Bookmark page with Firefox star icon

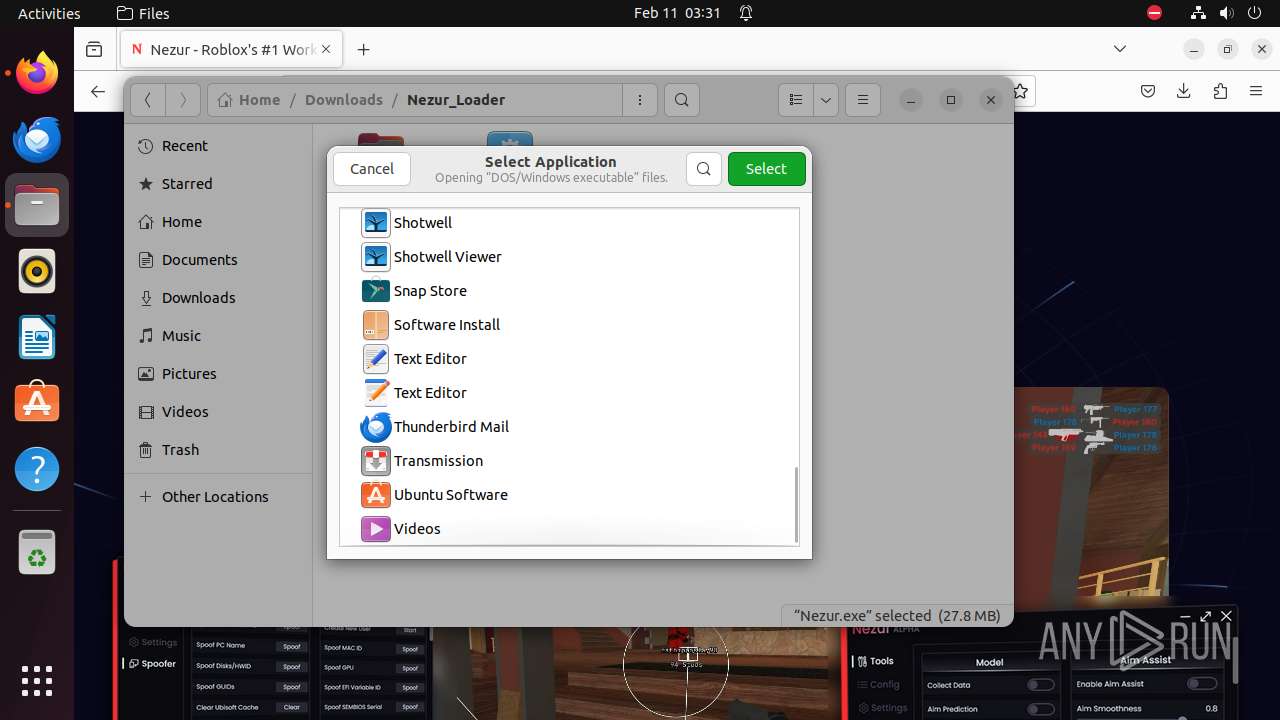(1021, 91)
